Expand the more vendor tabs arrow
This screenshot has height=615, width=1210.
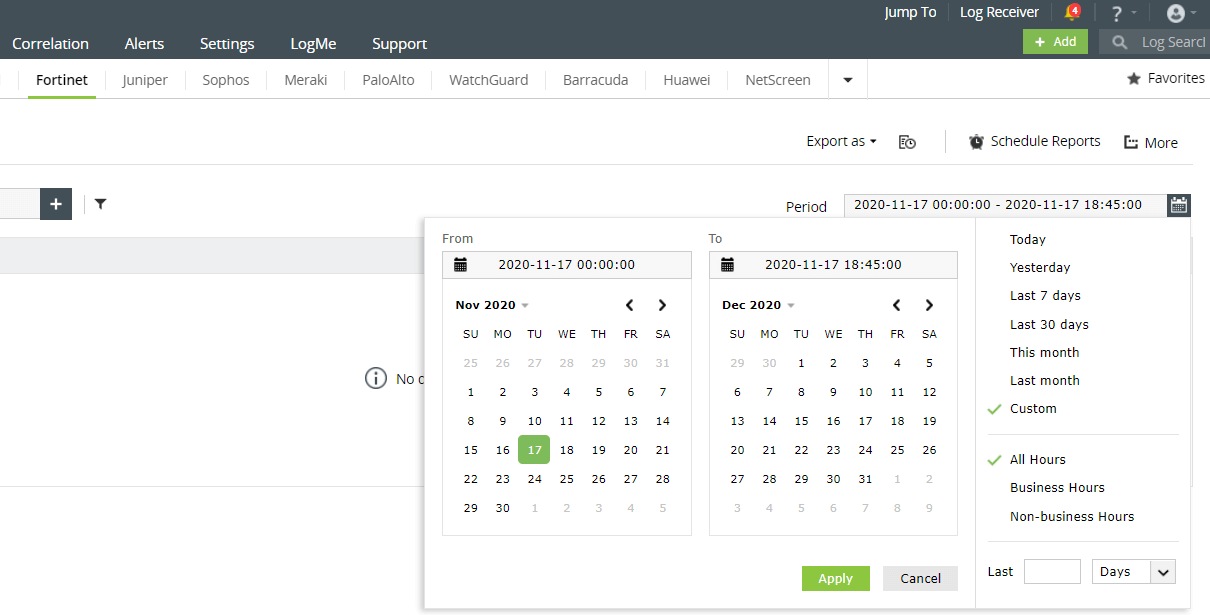point(848,80)
